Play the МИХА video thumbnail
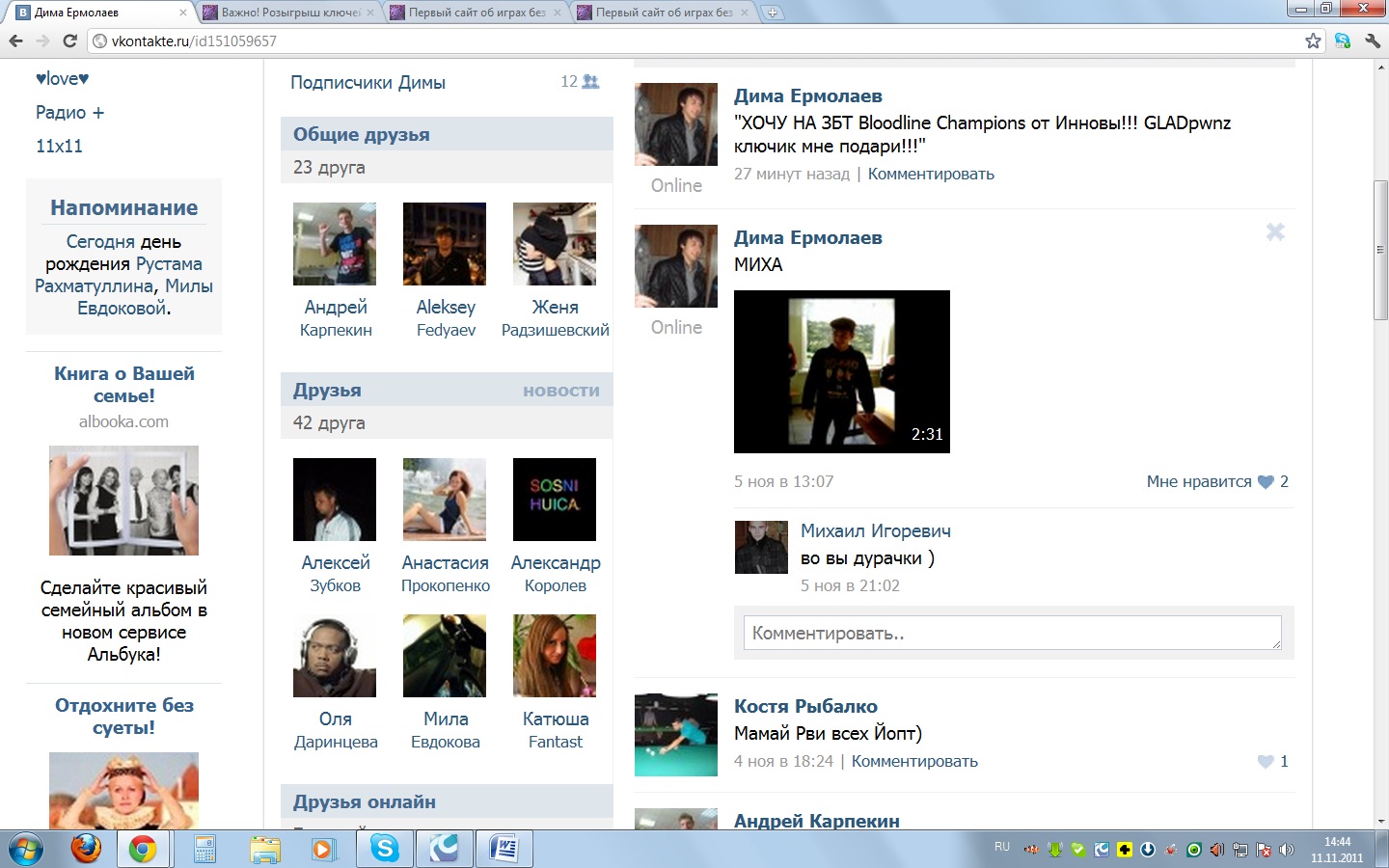The image size is (1389, 868). tap(841, 371)
